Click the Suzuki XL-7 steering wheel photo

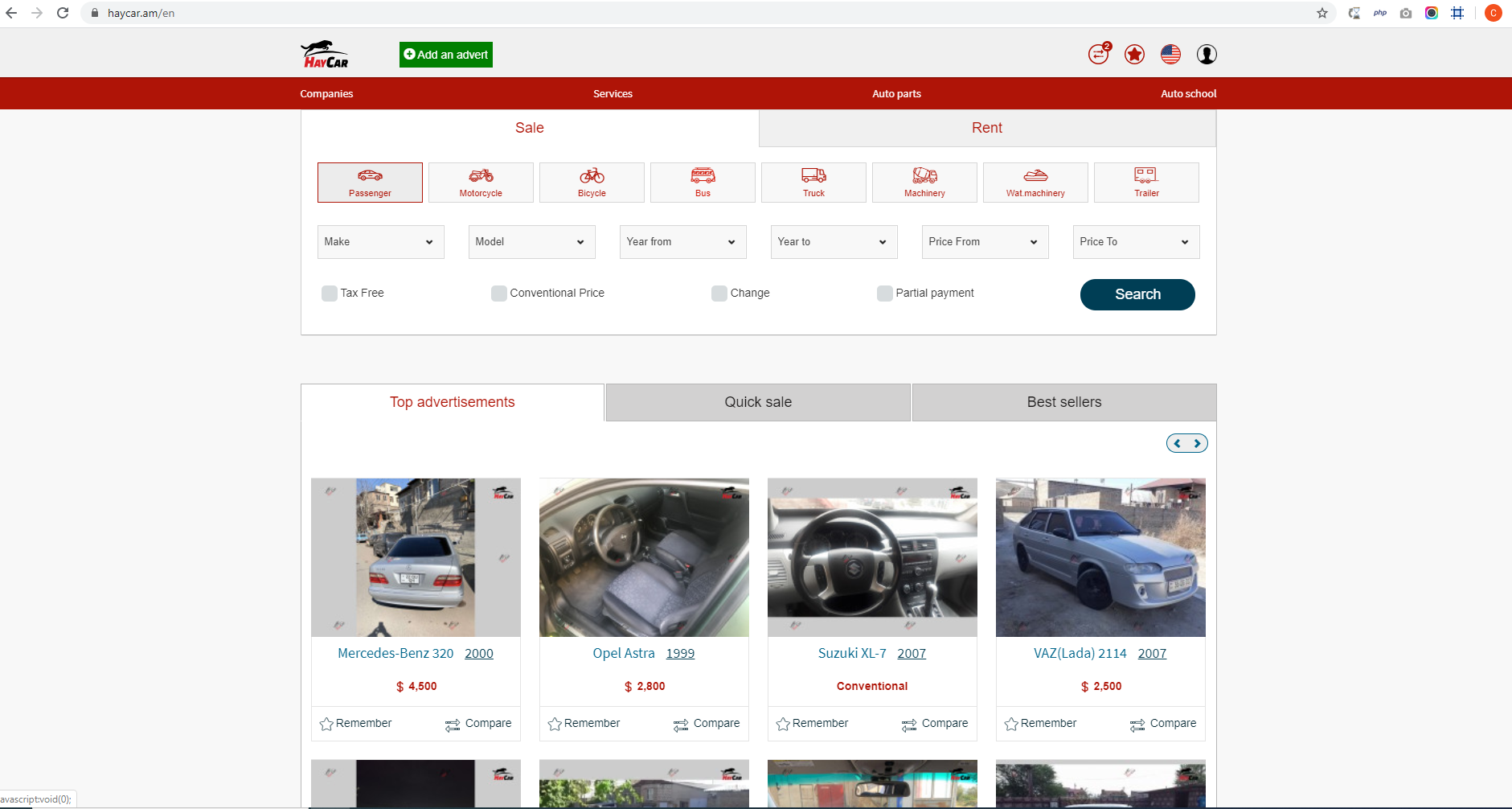(x=872, y=557)
